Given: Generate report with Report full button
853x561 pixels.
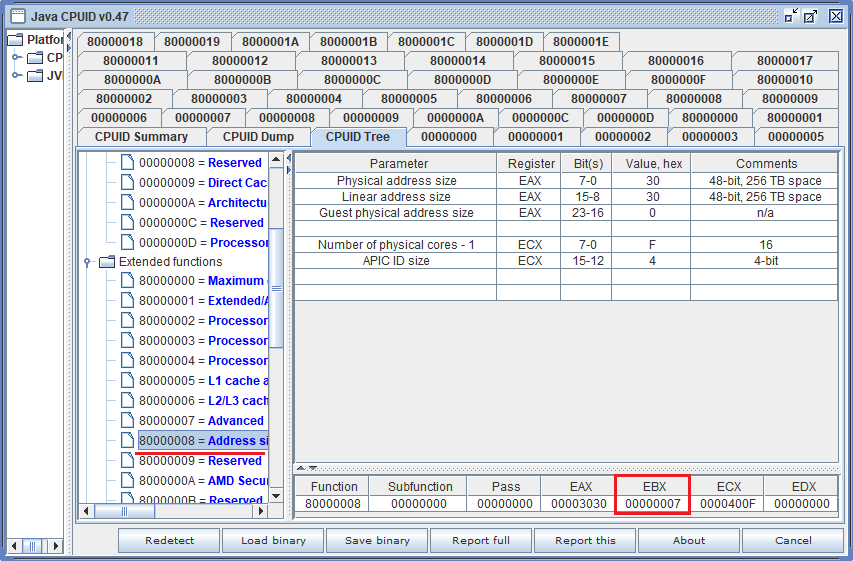Looking at the screenshot, I should click(481, 540).
